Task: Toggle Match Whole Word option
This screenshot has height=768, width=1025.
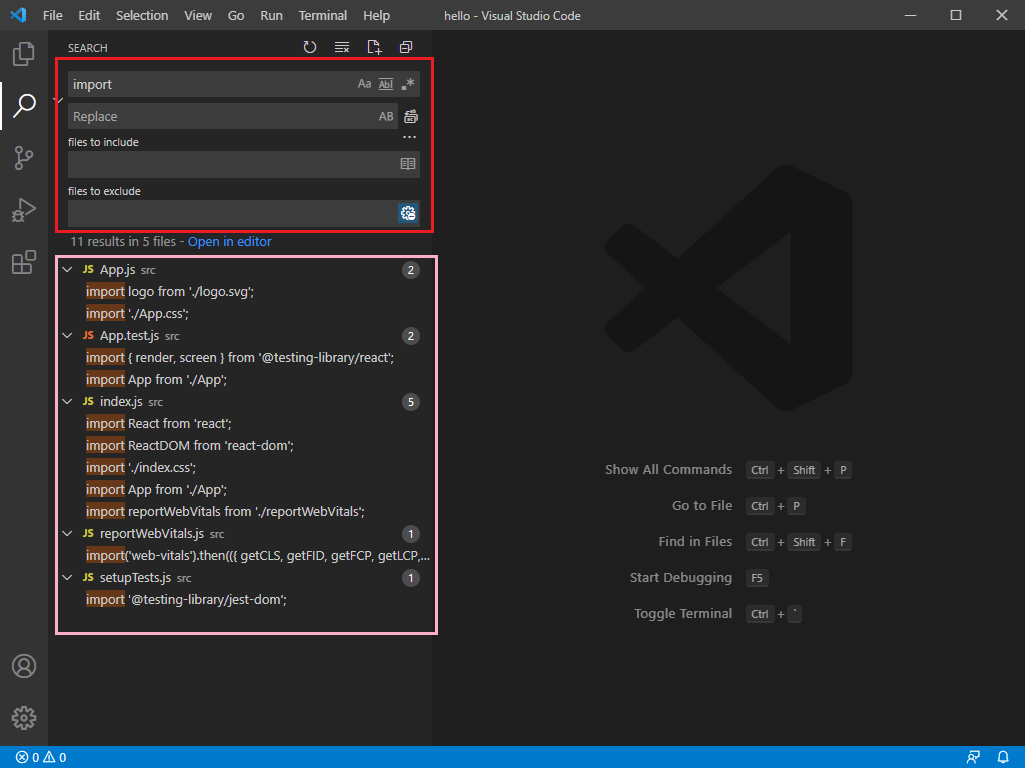Action: 386,84
